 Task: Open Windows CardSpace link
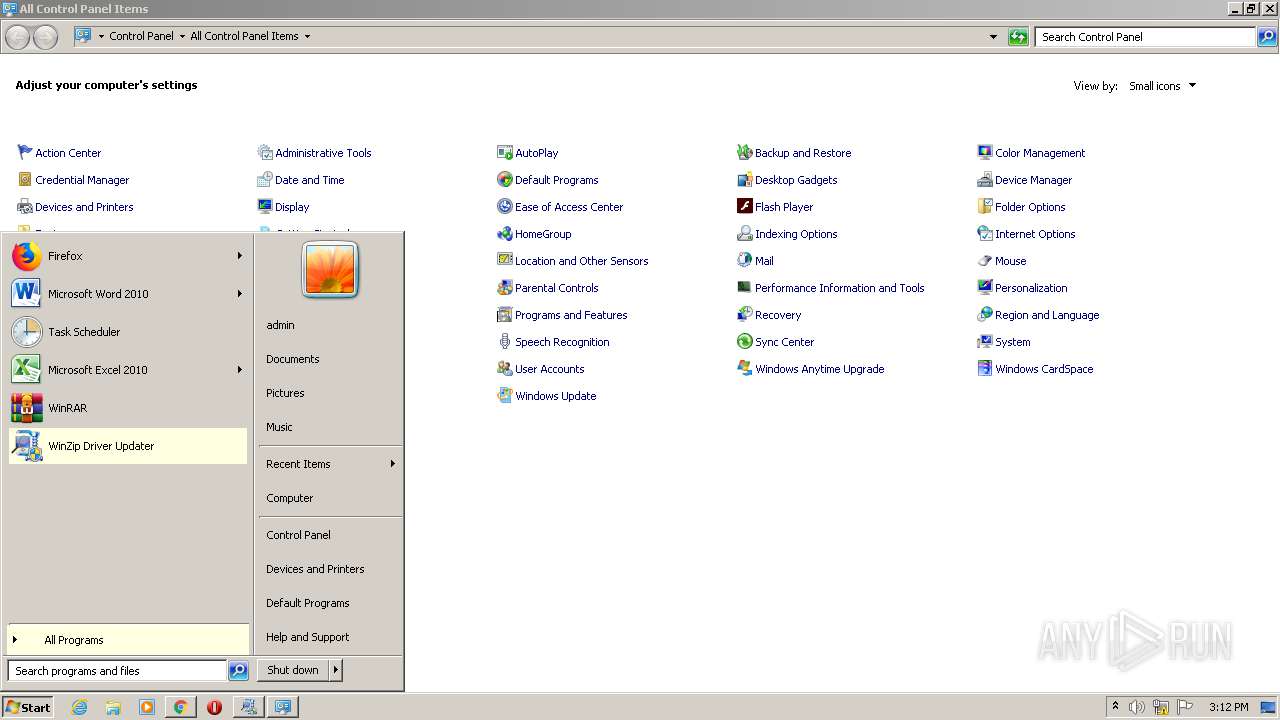(1044, 369)
